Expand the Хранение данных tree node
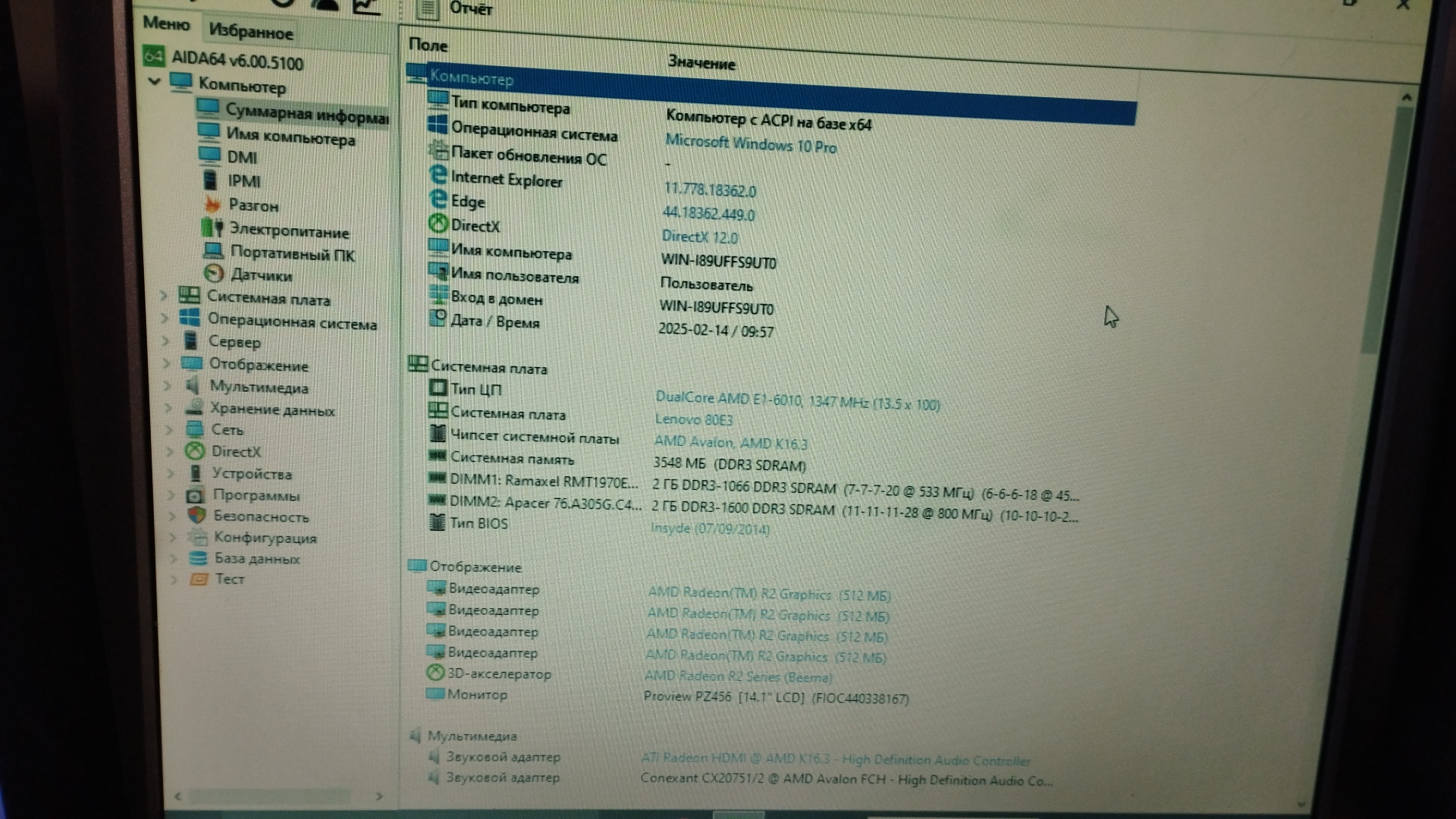1456x819 pixels. [x=168, y=407]
